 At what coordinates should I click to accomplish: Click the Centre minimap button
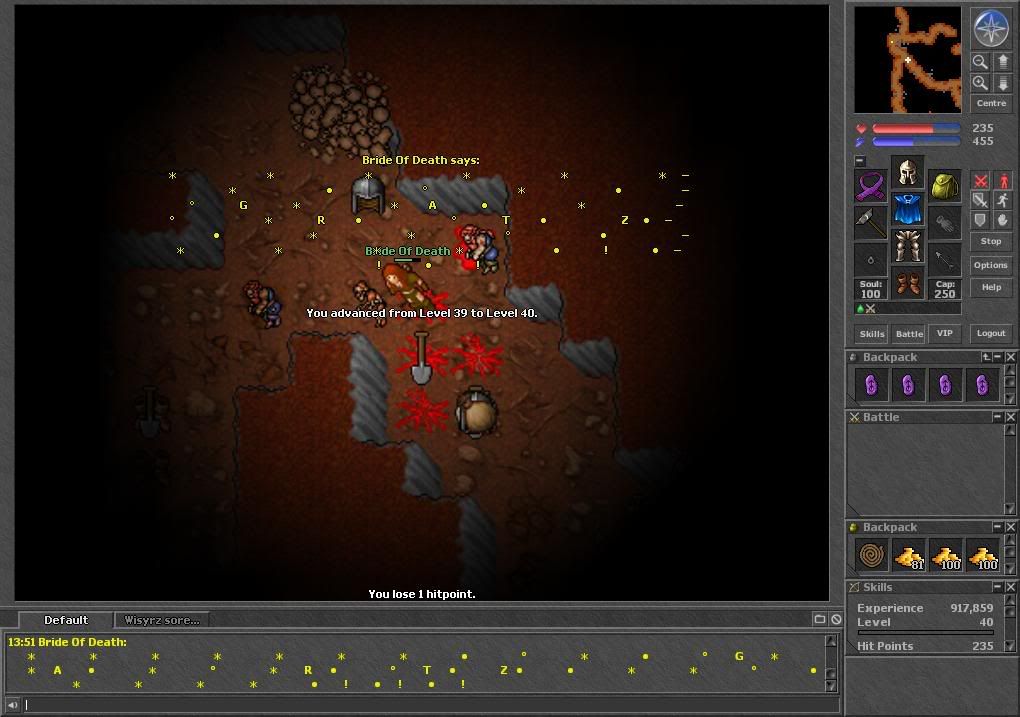tap(991, 103)
